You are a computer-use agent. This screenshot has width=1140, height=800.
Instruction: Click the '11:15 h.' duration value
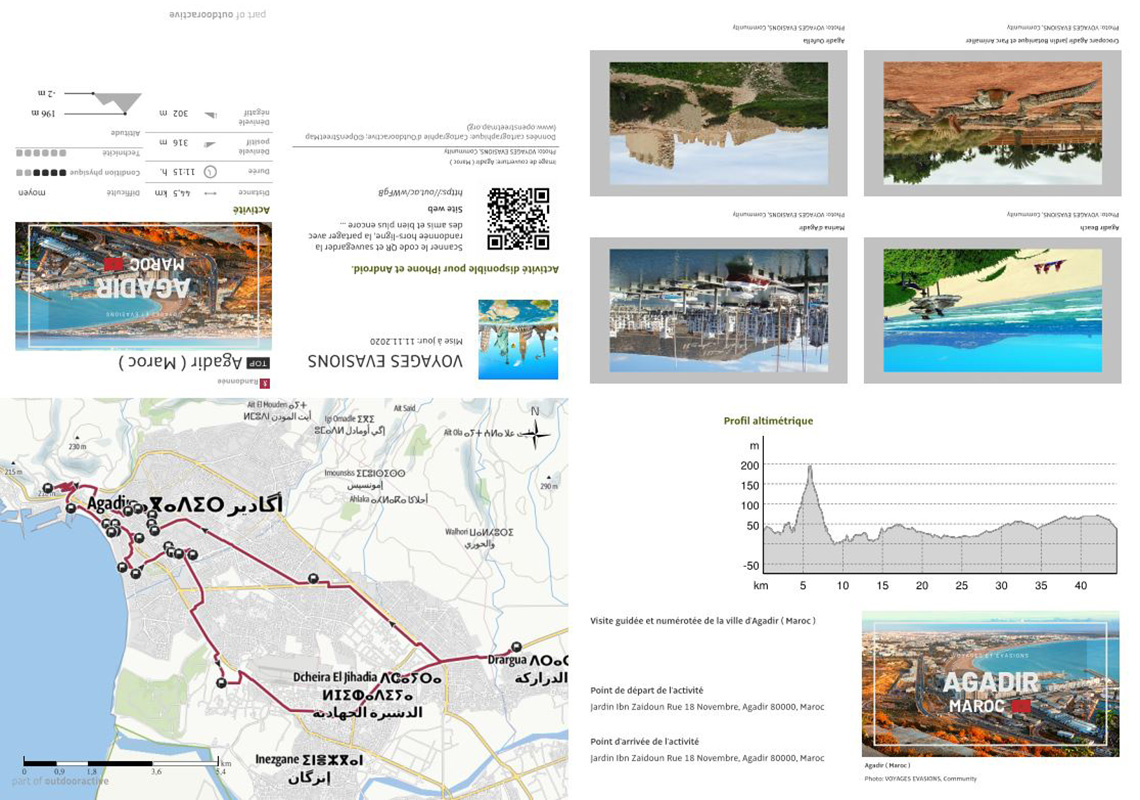pos(177,172)
